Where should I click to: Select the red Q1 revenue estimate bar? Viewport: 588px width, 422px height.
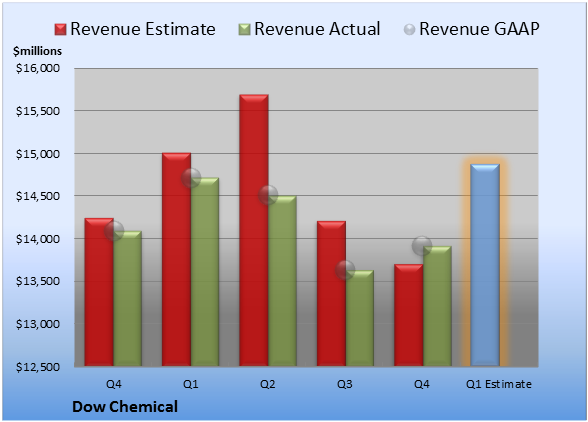click(x=176, y=259)
